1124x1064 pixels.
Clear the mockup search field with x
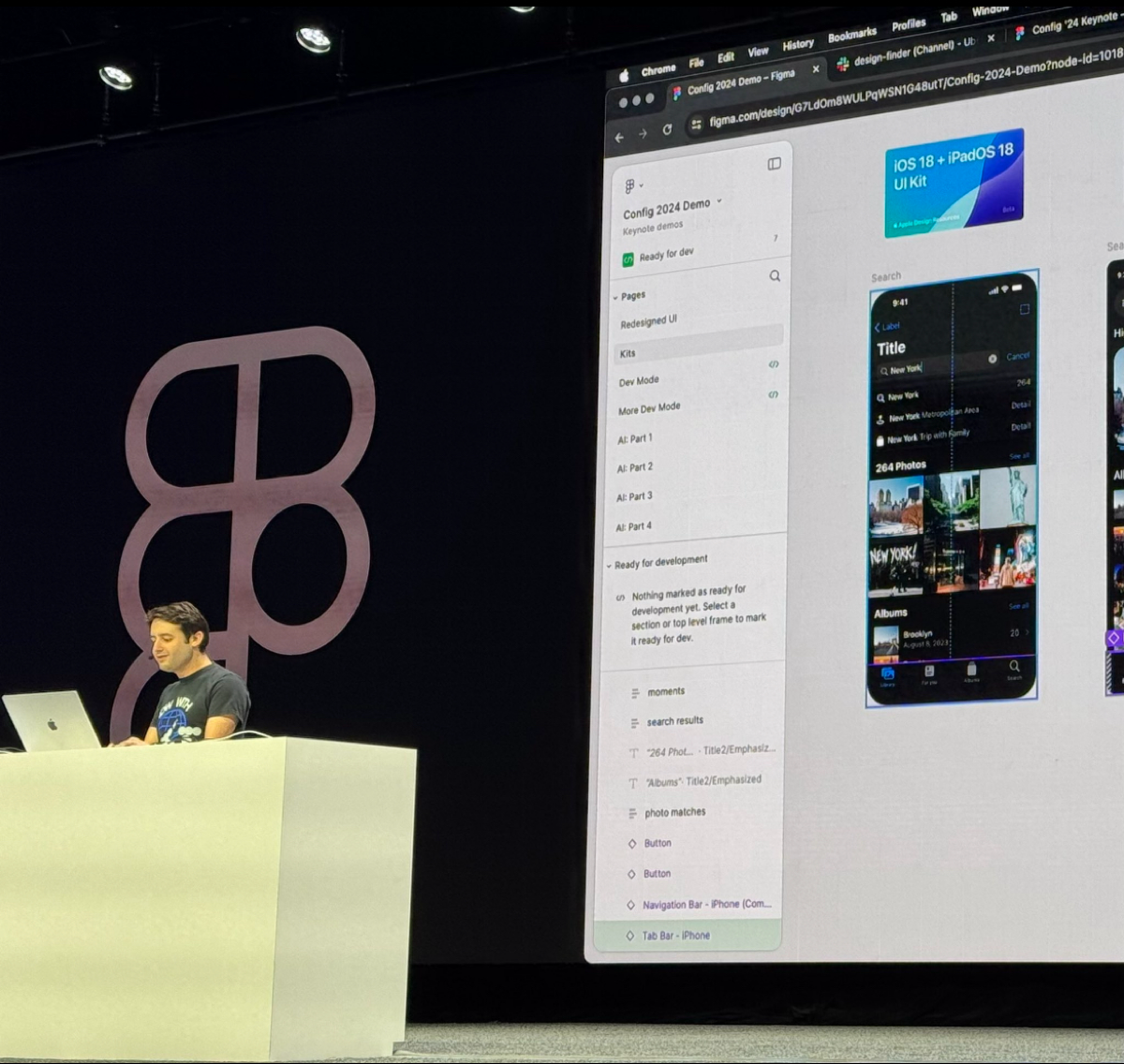tap(992, 359)
